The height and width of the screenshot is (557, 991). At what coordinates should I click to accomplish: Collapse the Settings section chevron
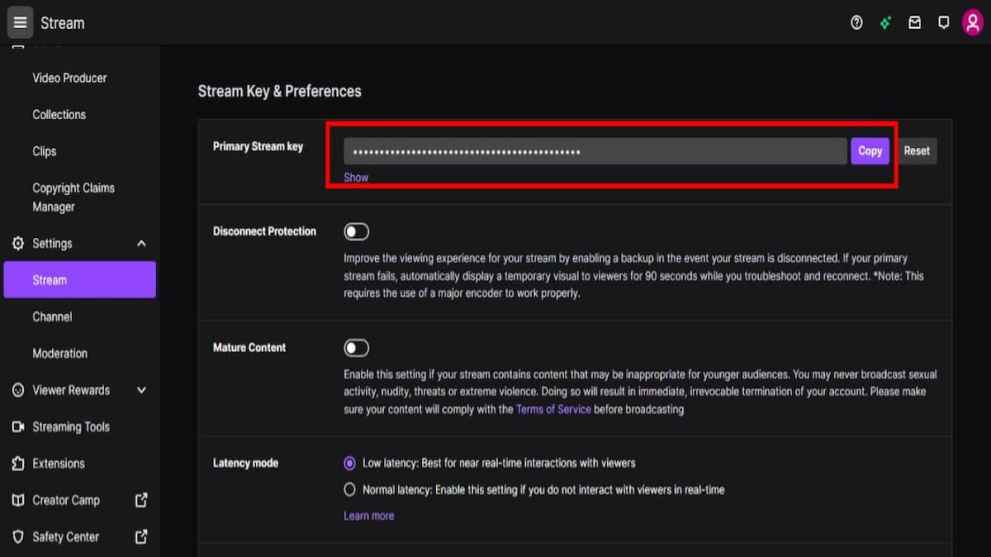[141, 244]
